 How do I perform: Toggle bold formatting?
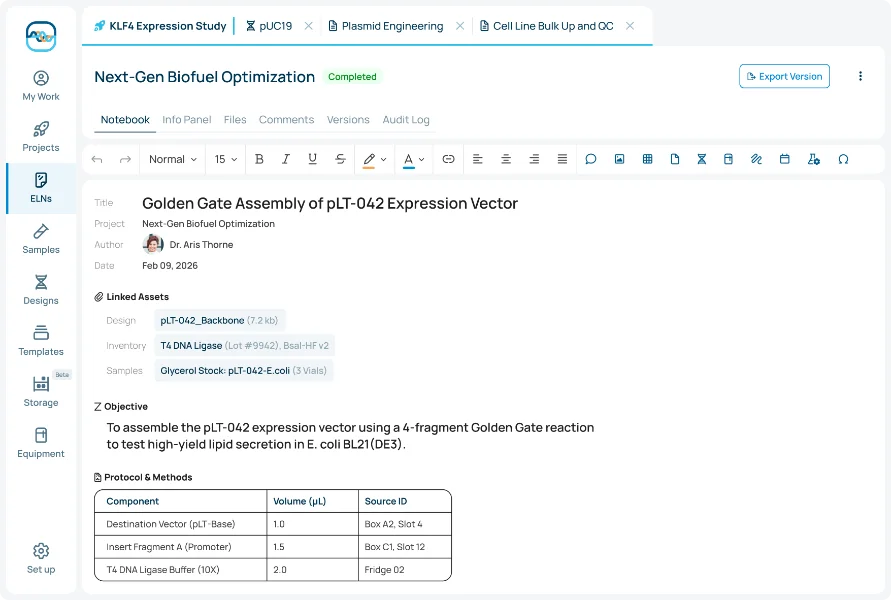(x=259, y=159)
